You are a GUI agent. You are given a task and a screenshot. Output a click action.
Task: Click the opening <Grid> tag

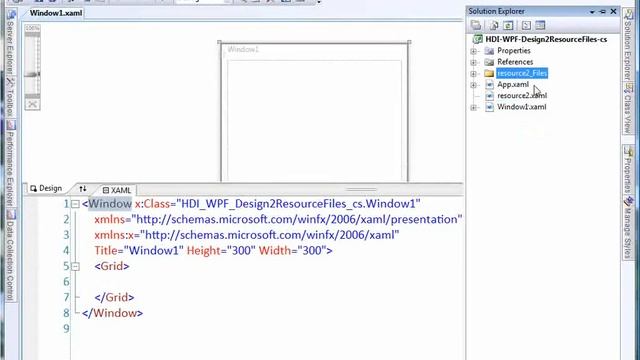112,266
